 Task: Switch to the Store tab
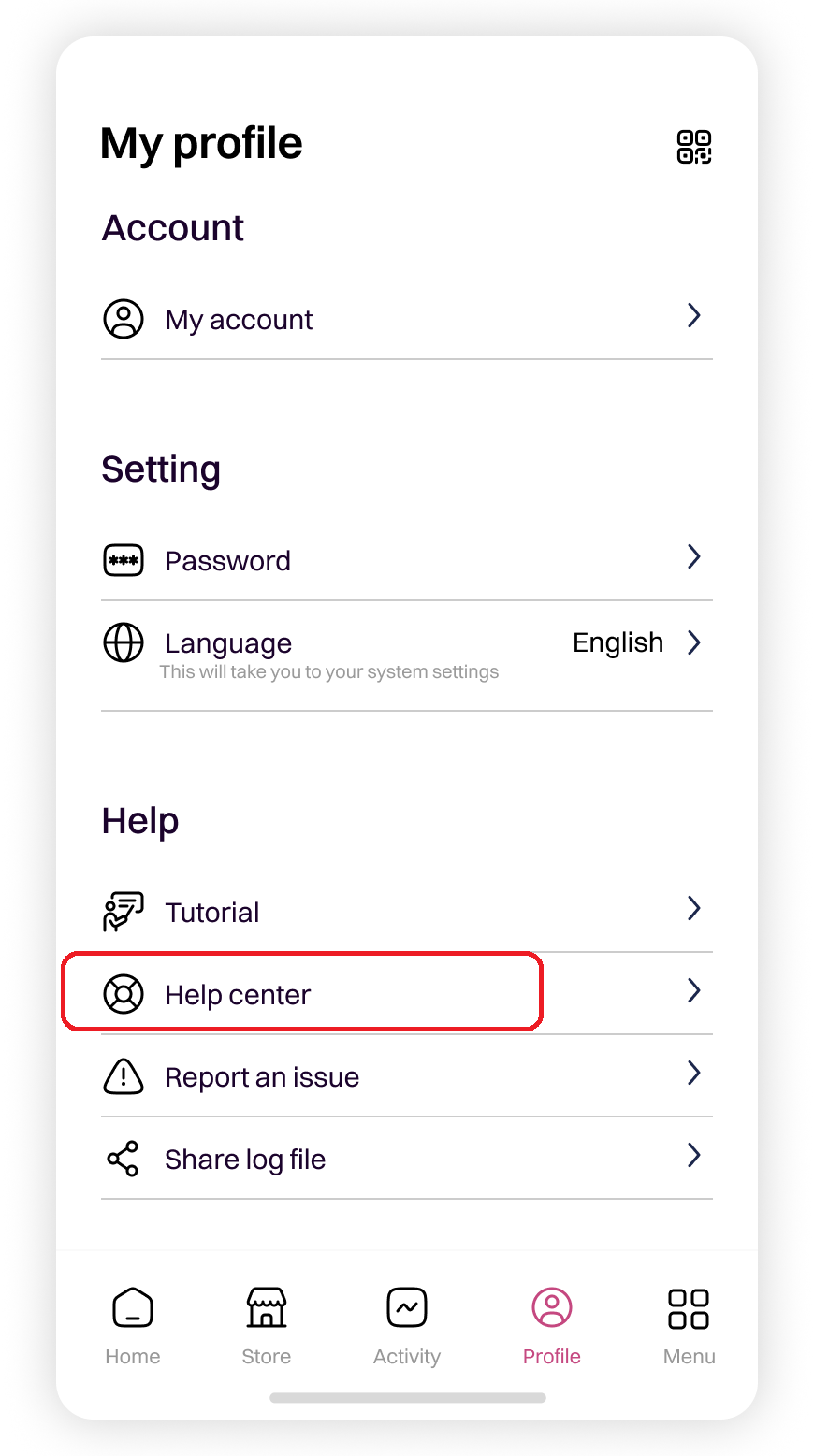pyautogui.click(x=267, y=1325)
